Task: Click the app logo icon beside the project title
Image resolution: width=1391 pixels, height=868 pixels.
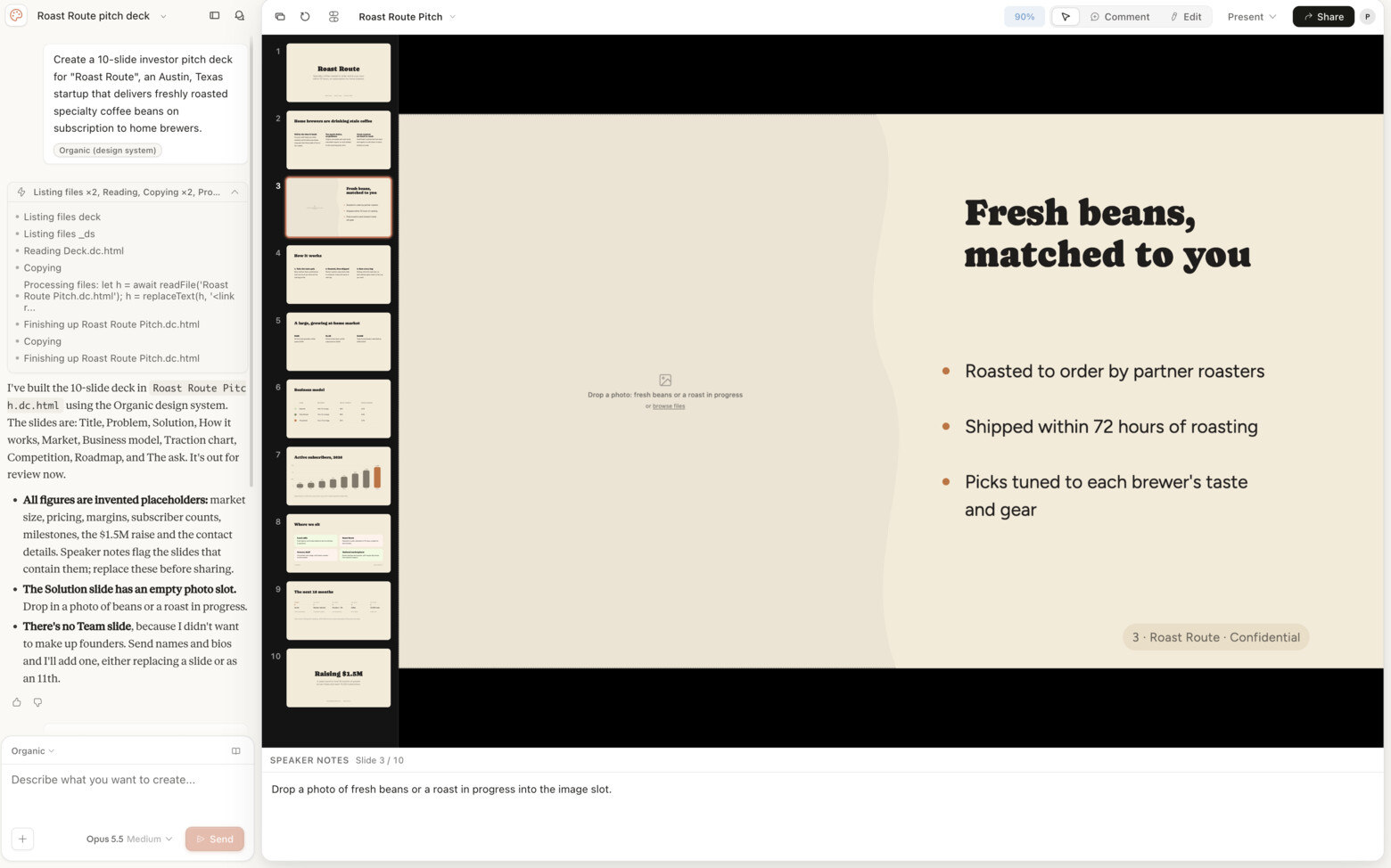Action: pyautogui.click(x=16, y=15)
